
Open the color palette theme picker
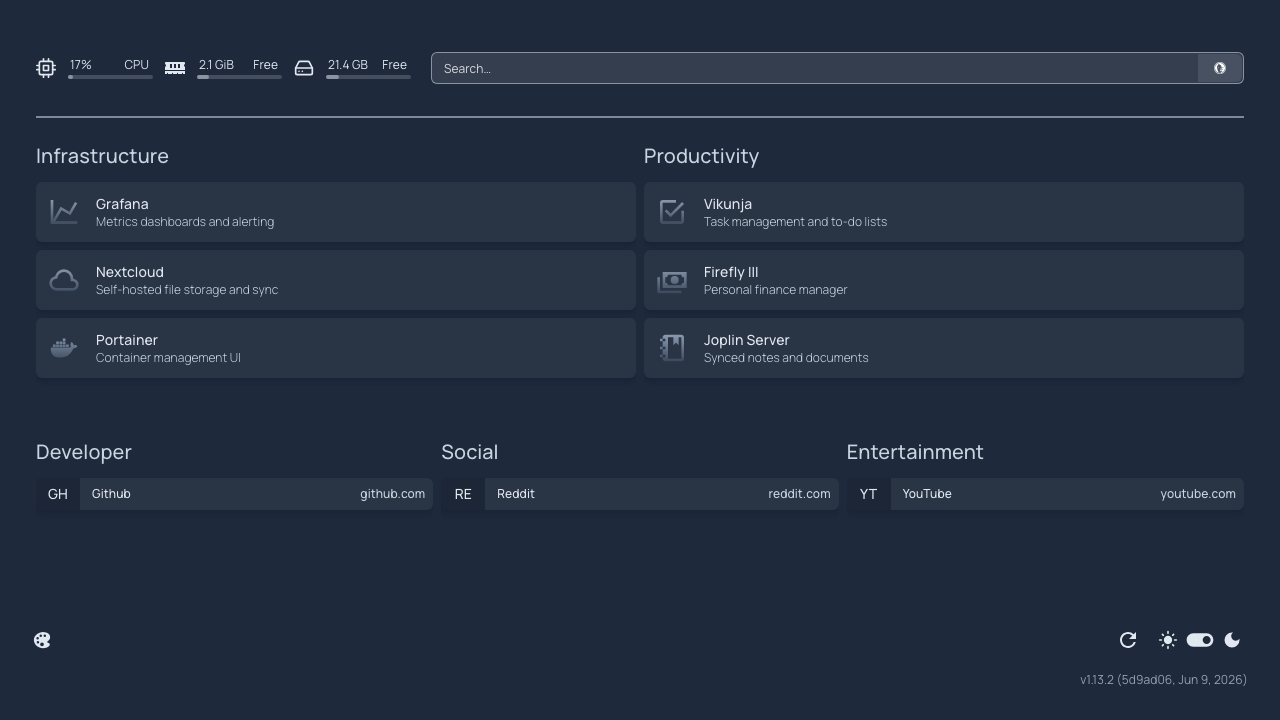(x=42, y=640)
